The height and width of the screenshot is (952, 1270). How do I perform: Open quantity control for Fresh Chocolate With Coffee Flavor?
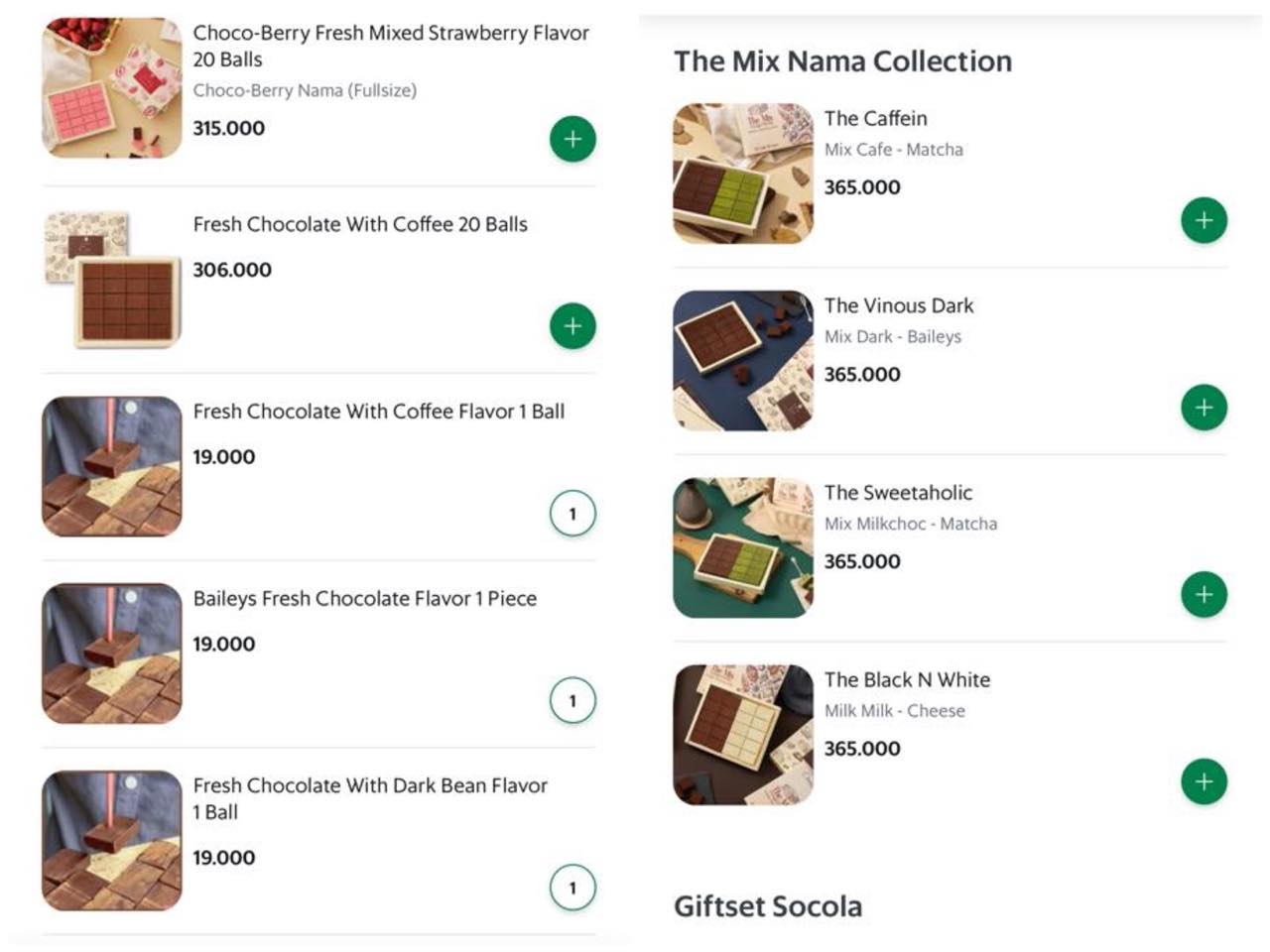pyautogui.click(x=572, y=513)
